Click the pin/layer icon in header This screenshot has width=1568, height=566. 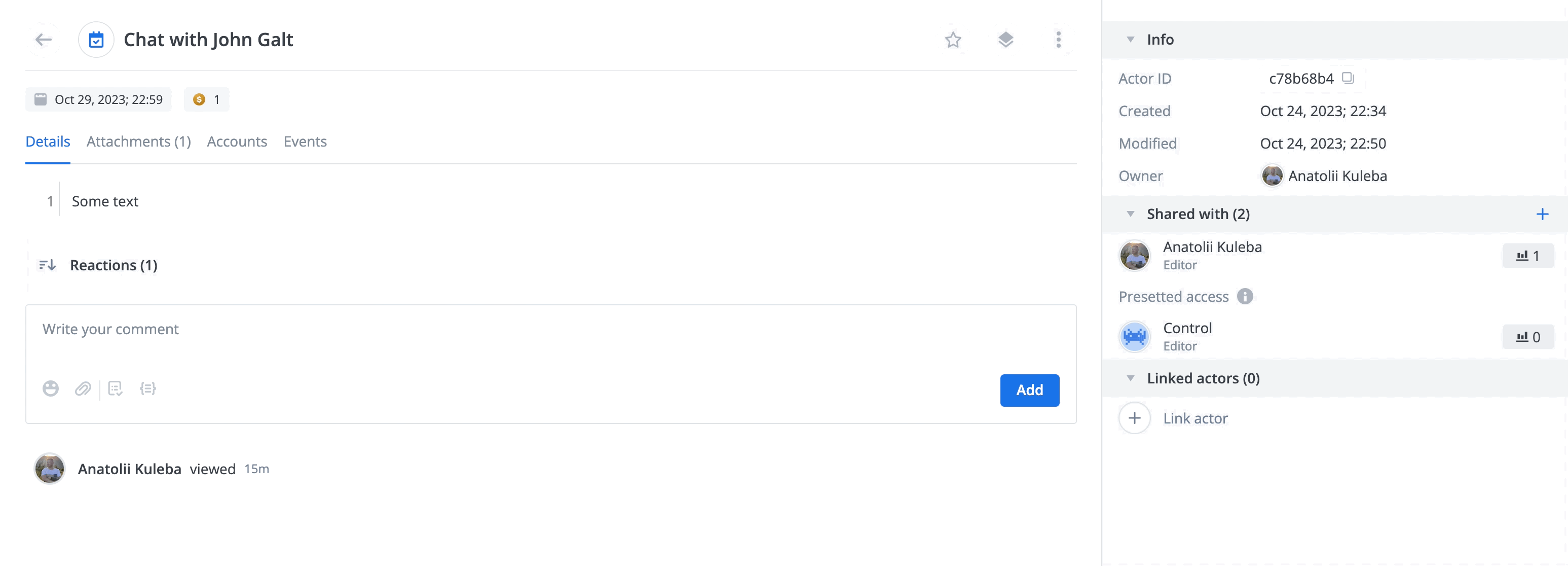tap(1005, 39)
